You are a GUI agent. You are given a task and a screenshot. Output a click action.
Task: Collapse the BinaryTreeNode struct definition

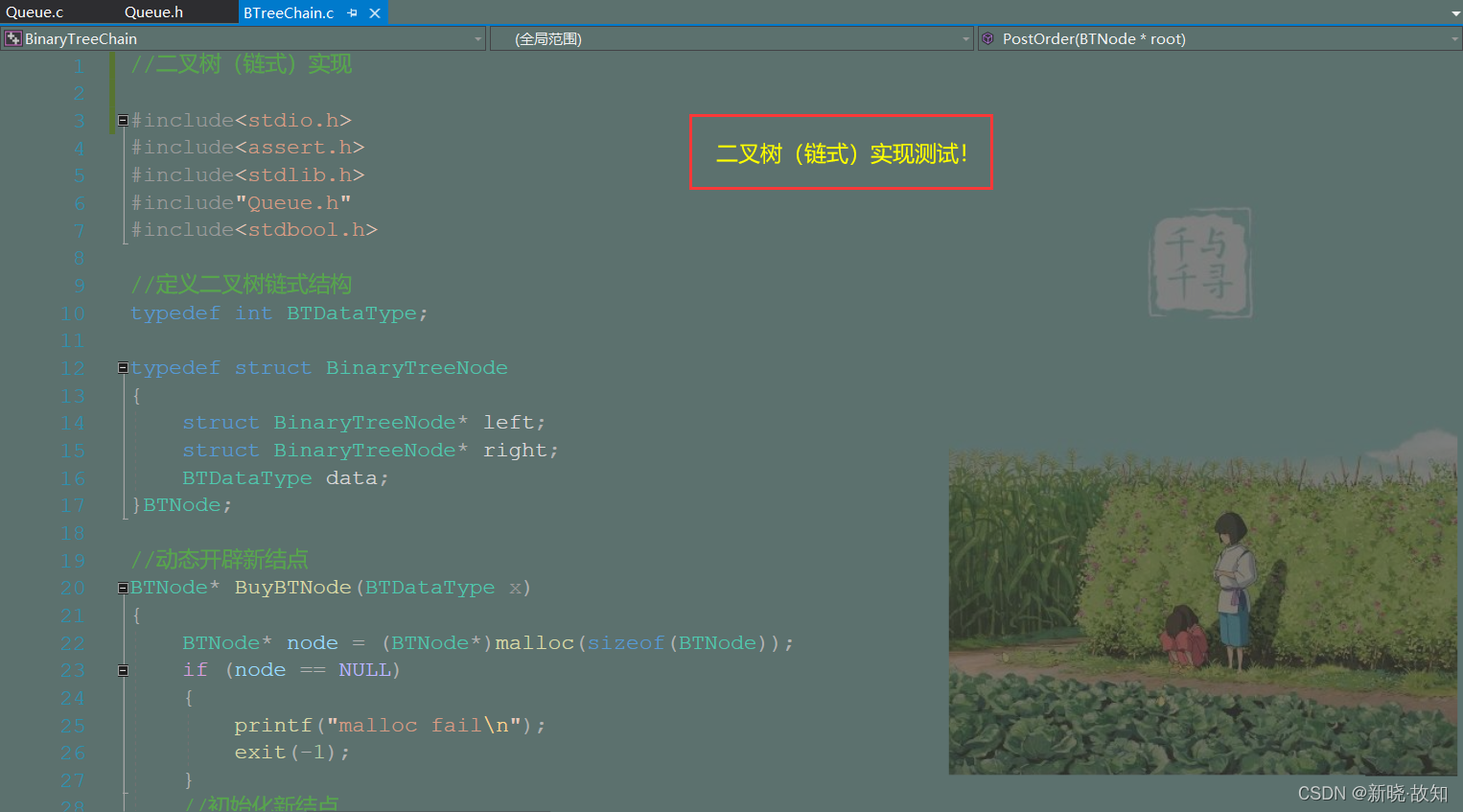123,367
